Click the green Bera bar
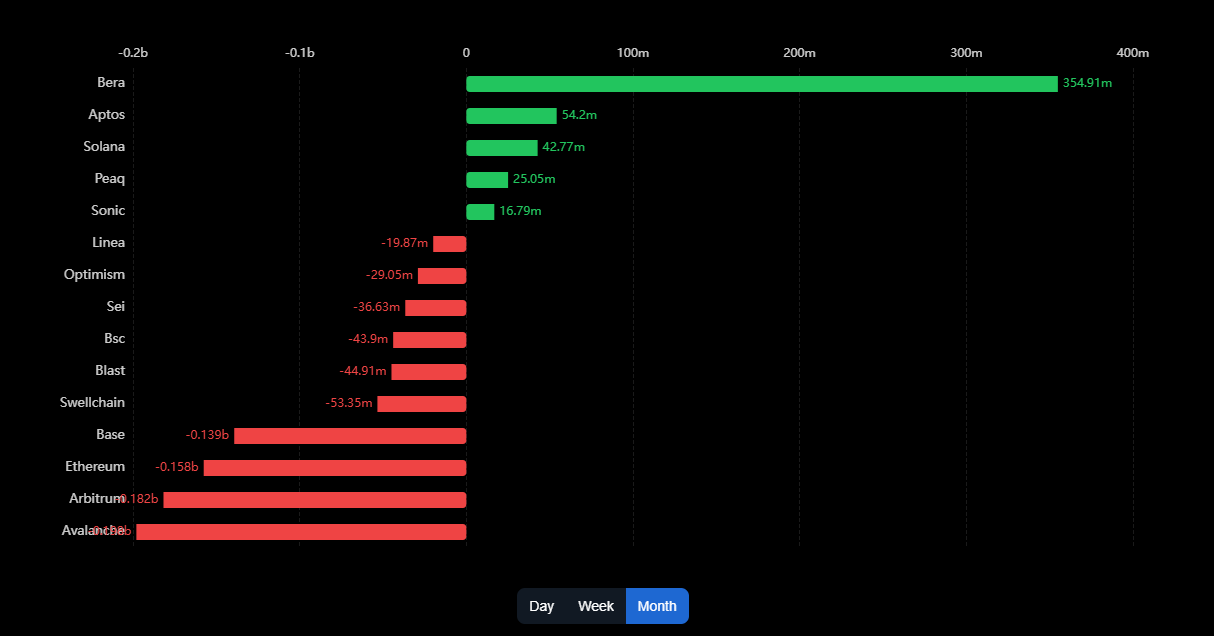Viewport: 1214px width, 636px height. pos(762,84)
